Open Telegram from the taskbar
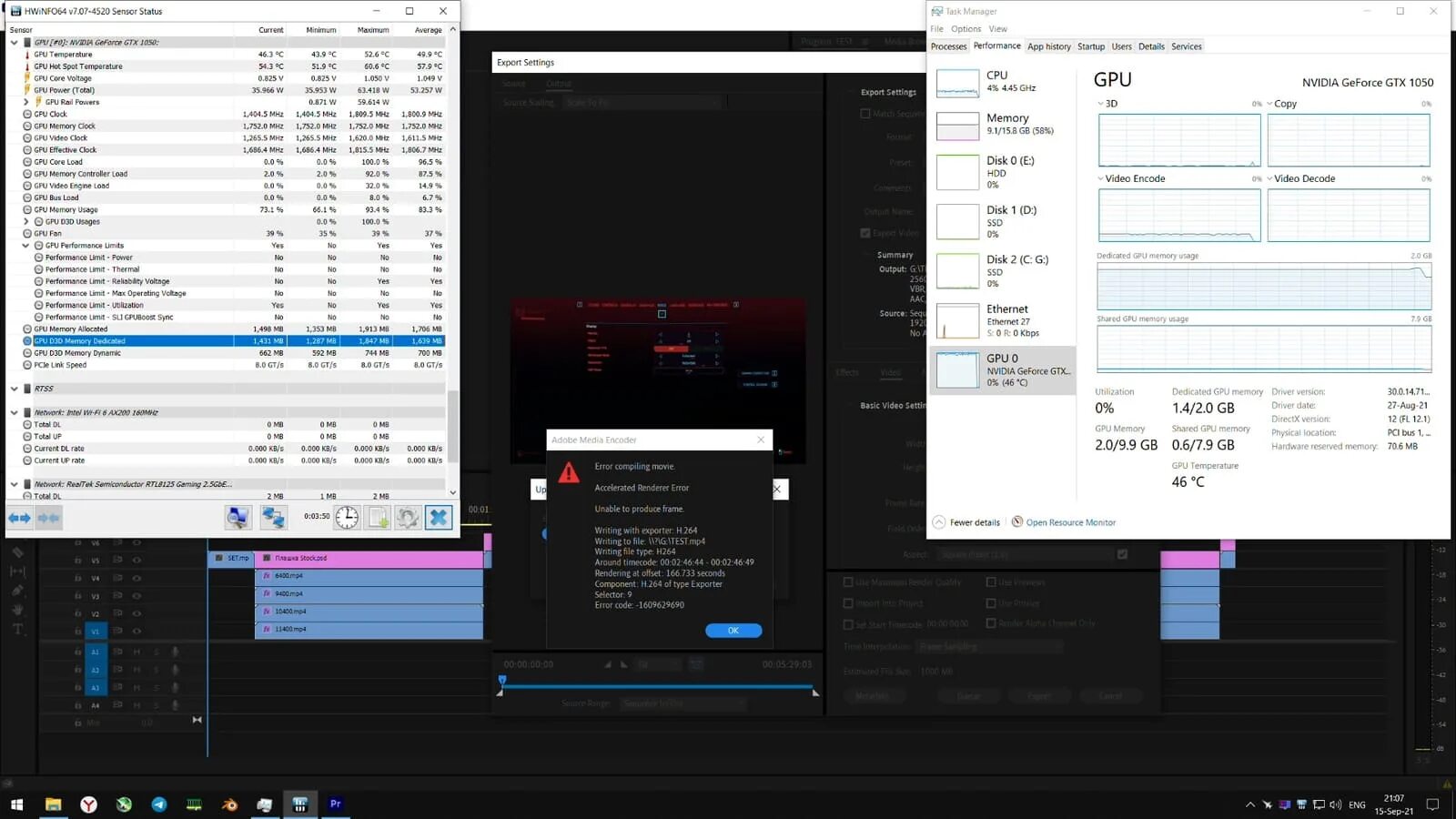1456x819 pixels. (159, 804)
